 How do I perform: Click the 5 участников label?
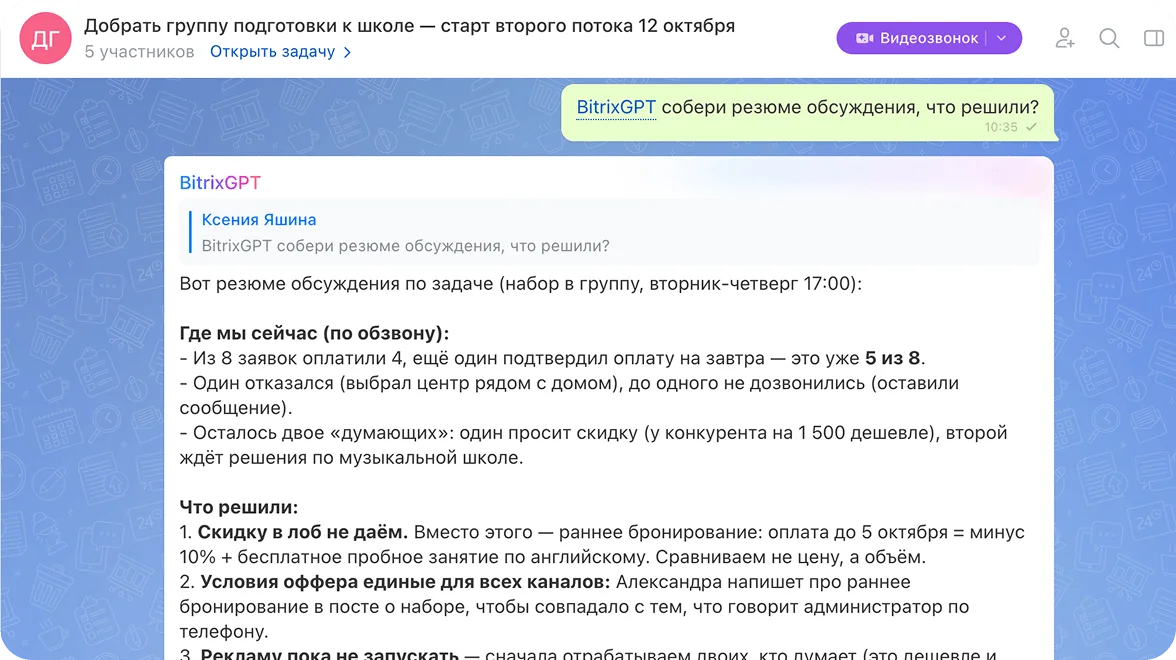pyautogui.click(x=140, y=52)
